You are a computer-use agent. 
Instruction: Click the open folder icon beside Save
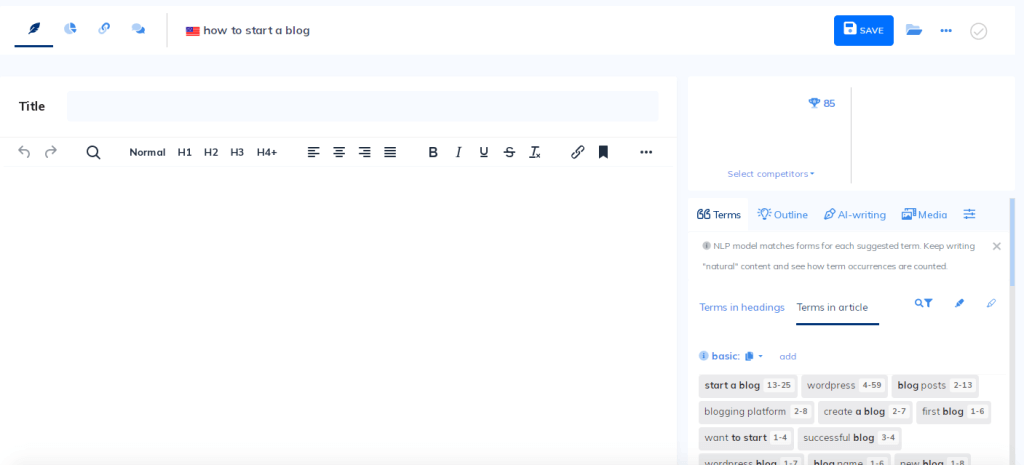[x=914, y=30]
